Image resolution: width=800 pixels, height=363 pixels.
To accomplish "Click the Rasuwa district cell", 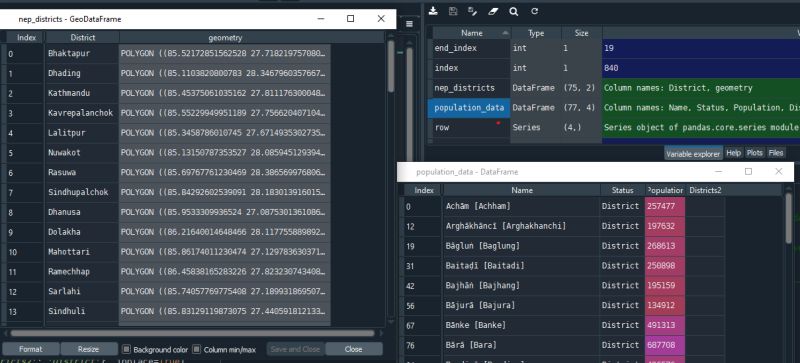I will (82, 172).
